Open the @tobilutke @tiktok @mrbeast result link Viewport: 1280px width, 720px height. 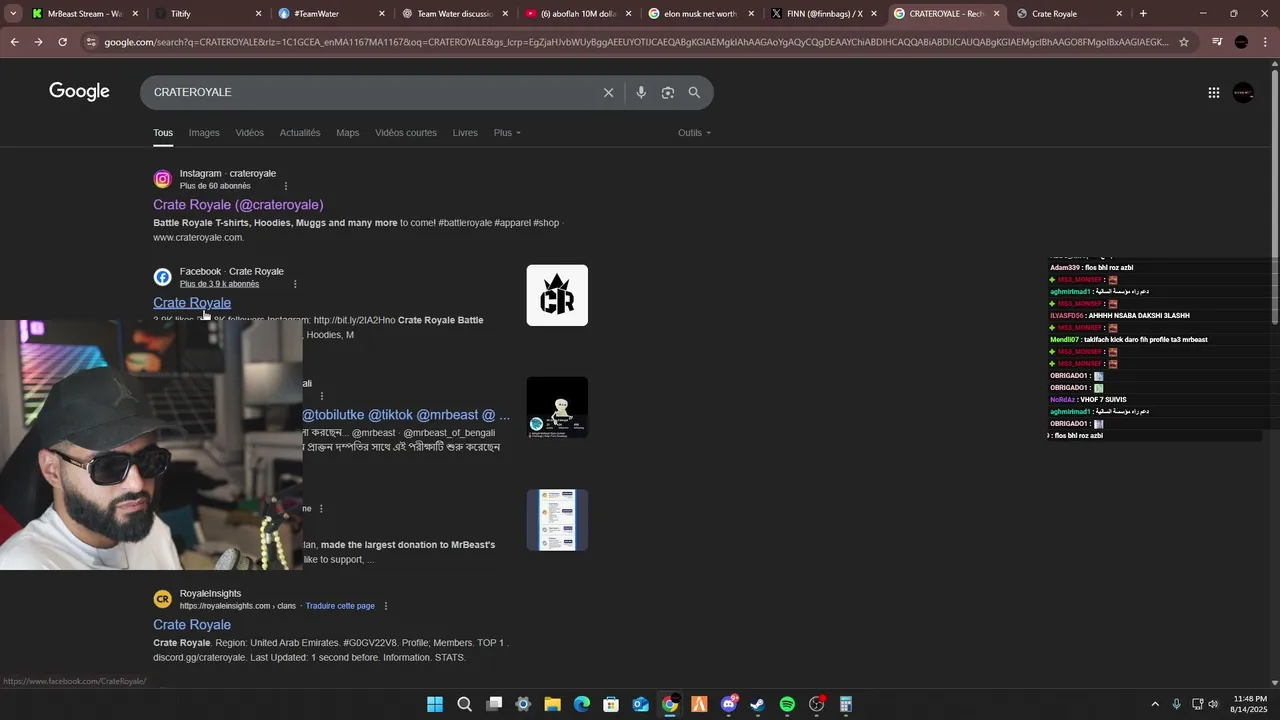pyautogui.click(x=406, y=415)
